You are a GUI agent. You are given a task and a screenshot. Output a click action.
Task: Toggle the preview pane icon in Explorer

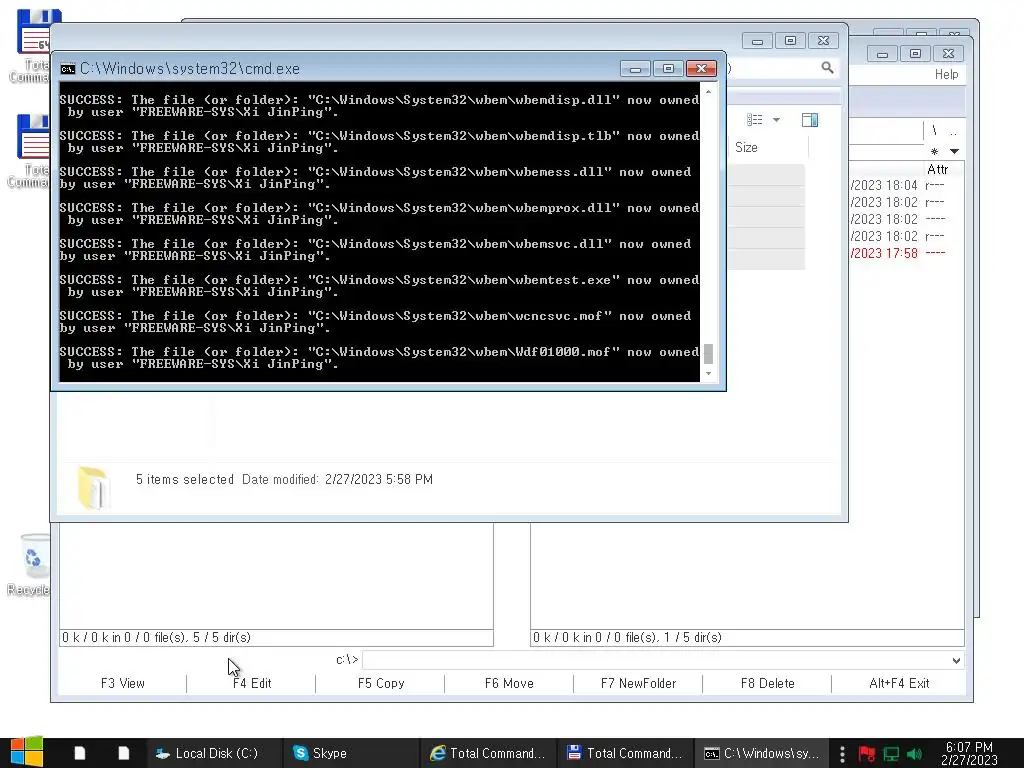(x=810, y=120)
